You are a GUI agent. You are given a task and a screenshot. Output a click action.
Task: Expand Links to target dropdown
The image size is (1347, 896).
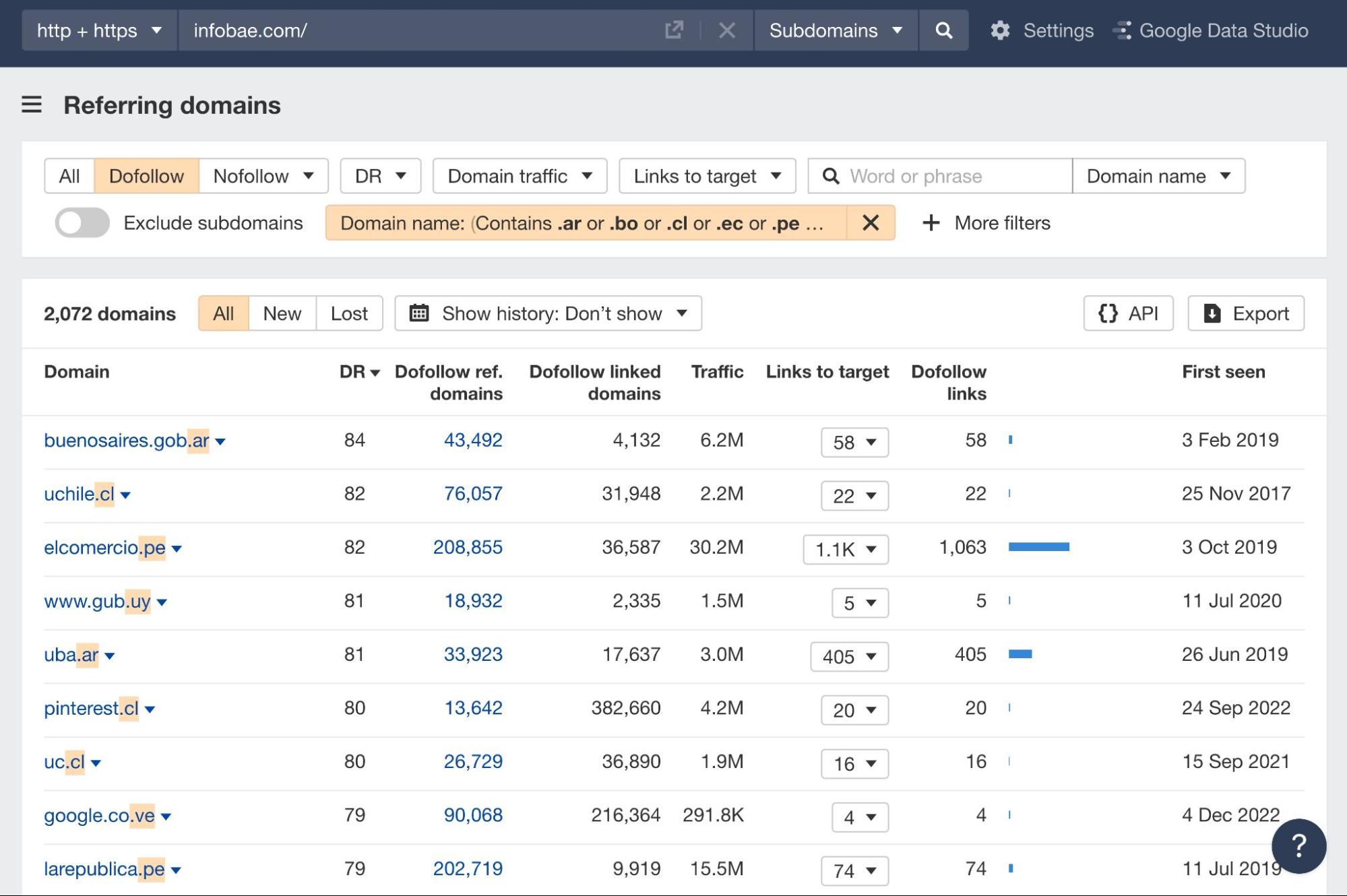tap(706, 175)
